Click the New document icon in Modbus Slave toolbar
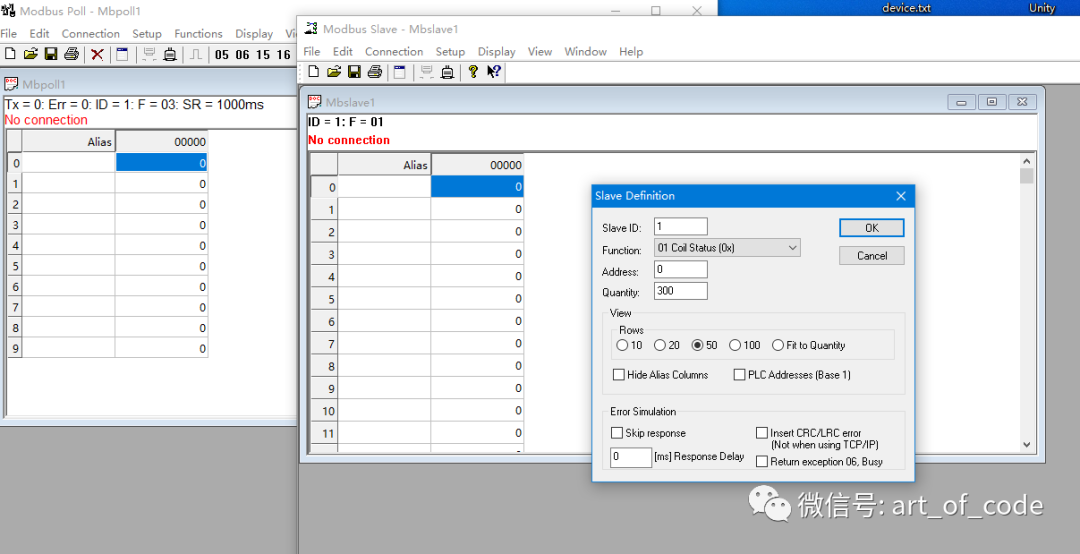Viewport: 1080px width, 554px height. 313,72
